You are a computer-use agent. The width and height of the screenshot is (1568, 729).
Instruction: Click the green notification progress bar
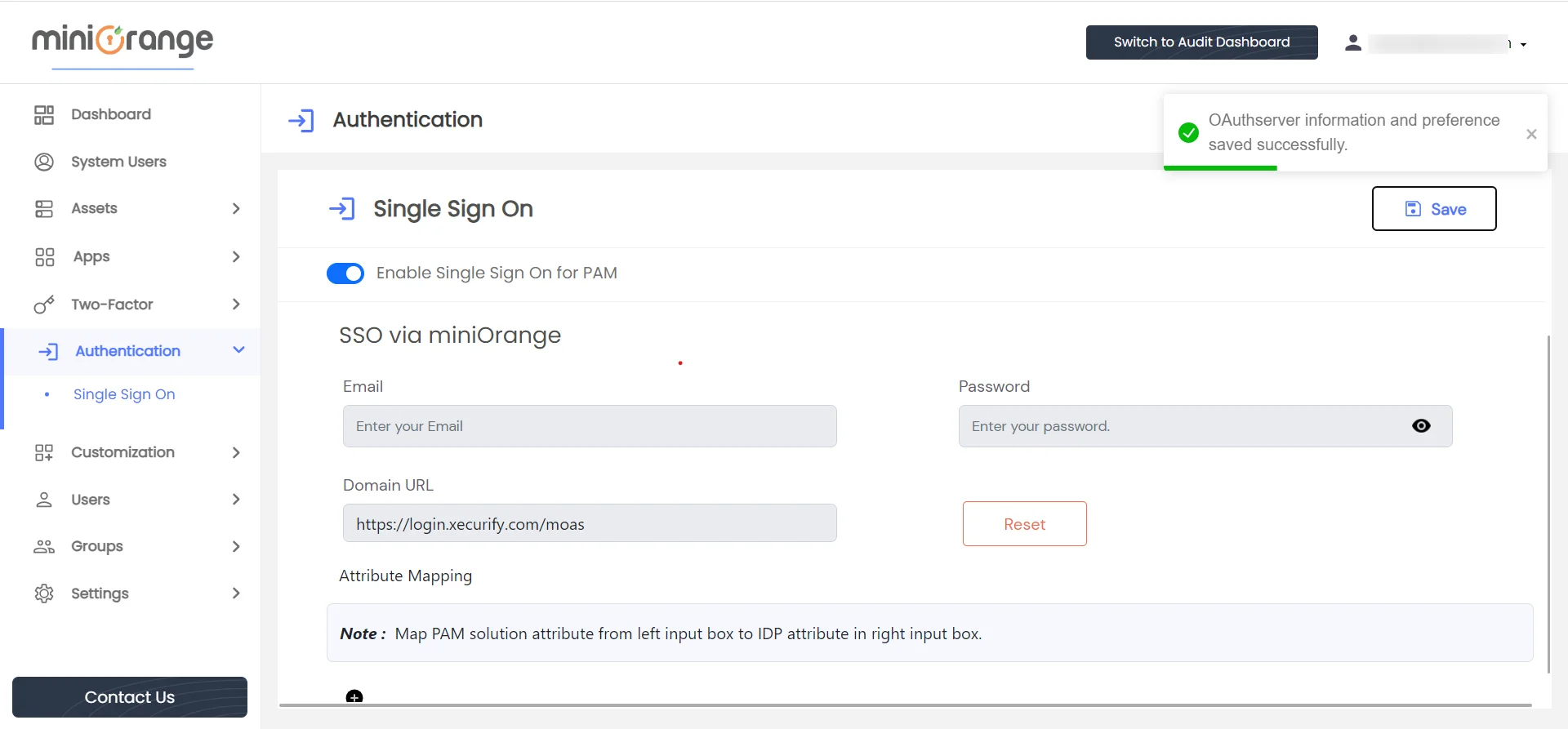[1220, 168]
